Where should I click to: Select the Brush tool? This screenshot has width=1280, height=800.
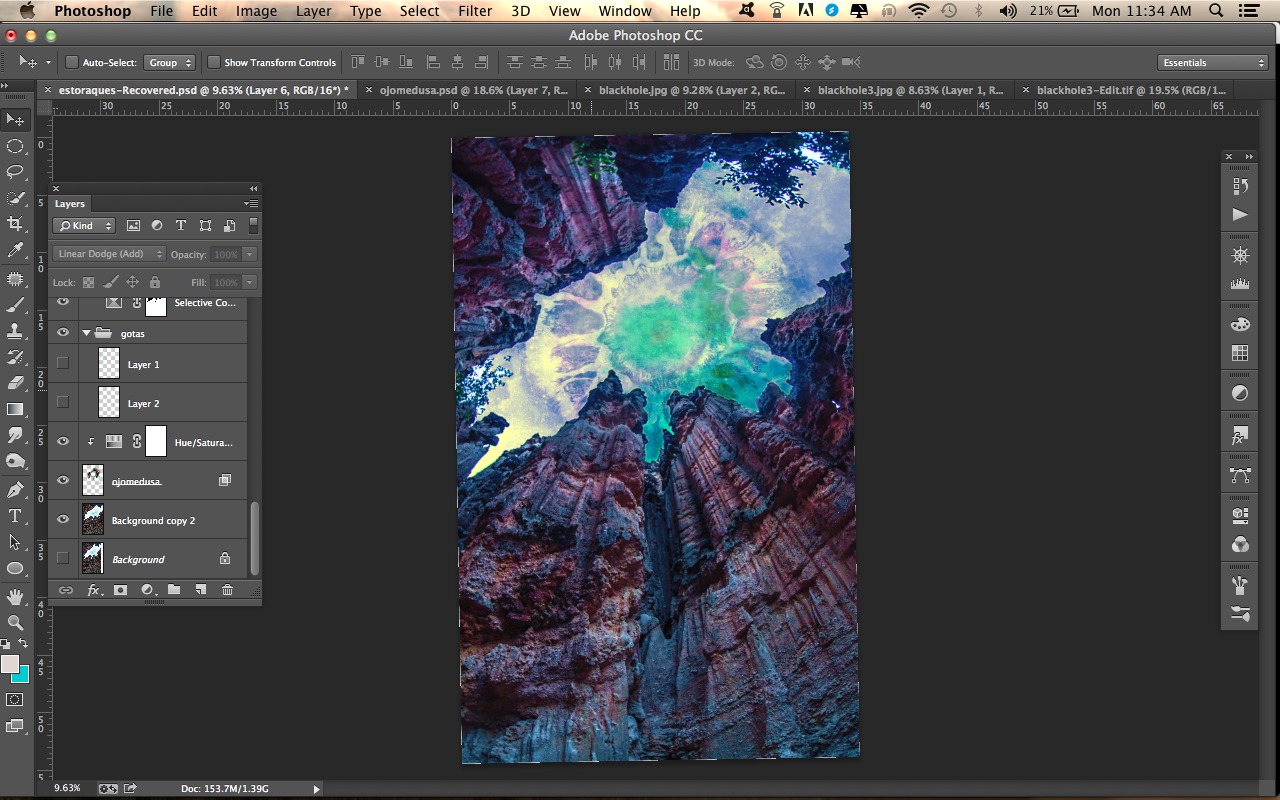pos(16,305)
